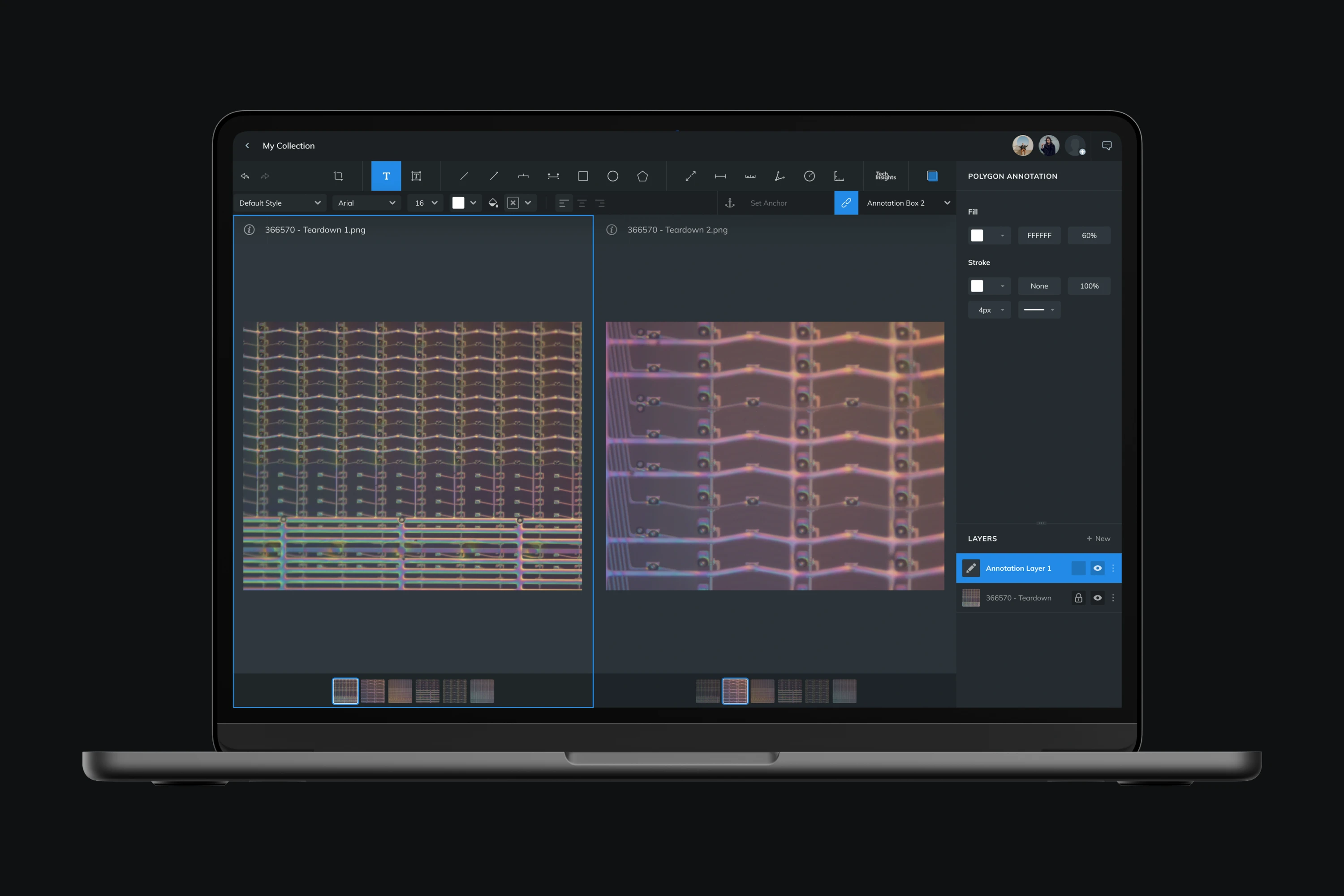1344x896 pixels.
Task: Click the anchor icon beside Set Anchor
Action: pyautogui.click(x=730, y=203)
